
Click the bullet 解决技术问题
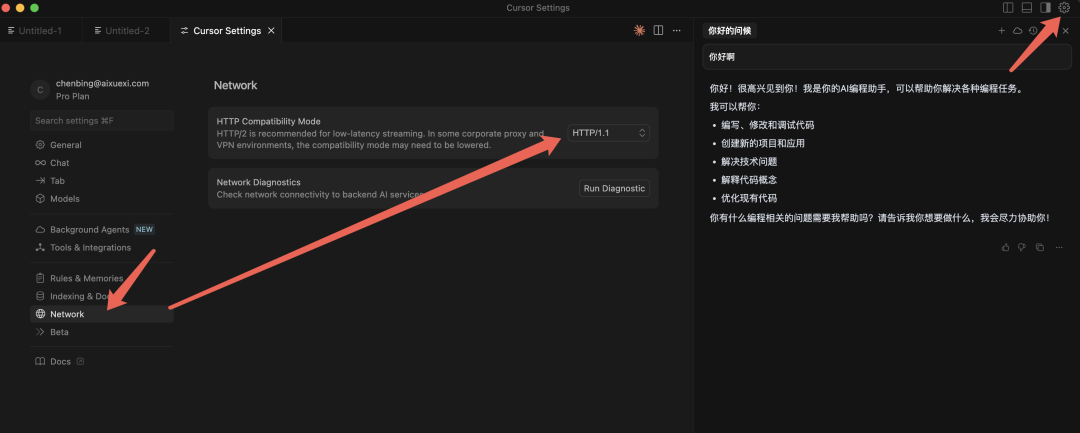point(749,162)
